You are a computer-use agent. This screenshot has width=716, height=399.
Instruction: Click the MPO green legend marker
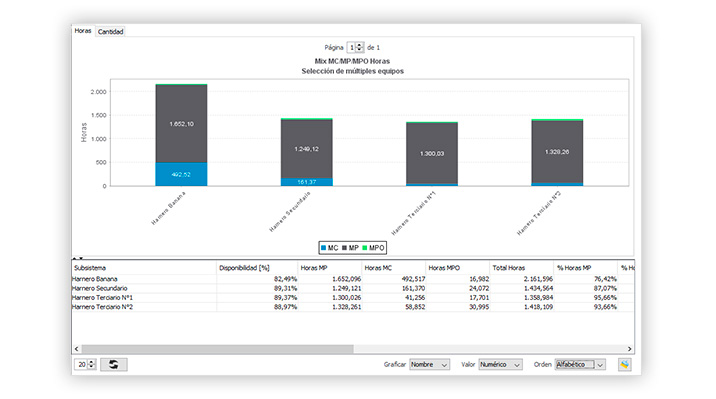365,248
